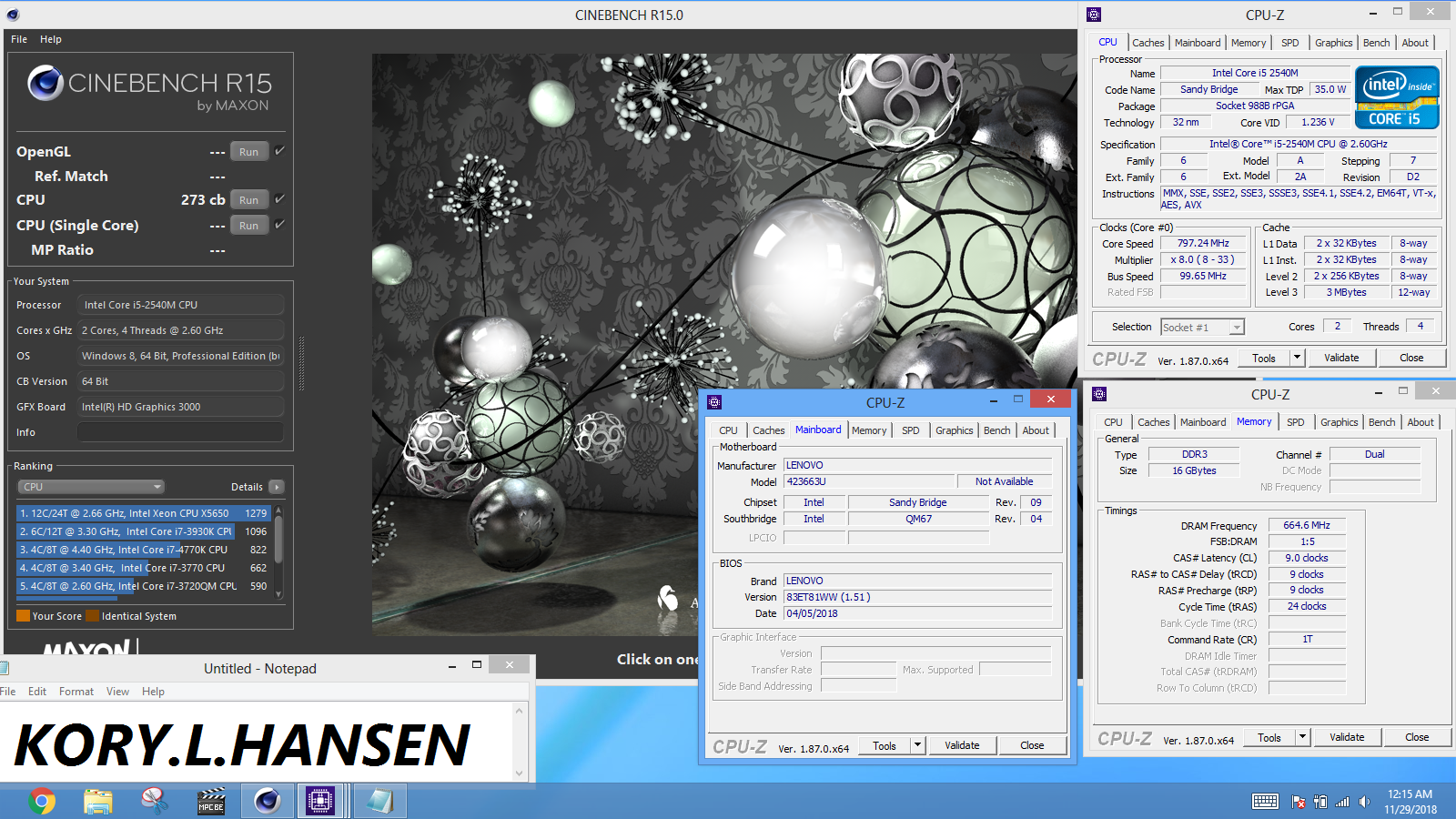Expand Tools arrow in the Memory window
This screenshot has height=819, width=1456.
1302,737
